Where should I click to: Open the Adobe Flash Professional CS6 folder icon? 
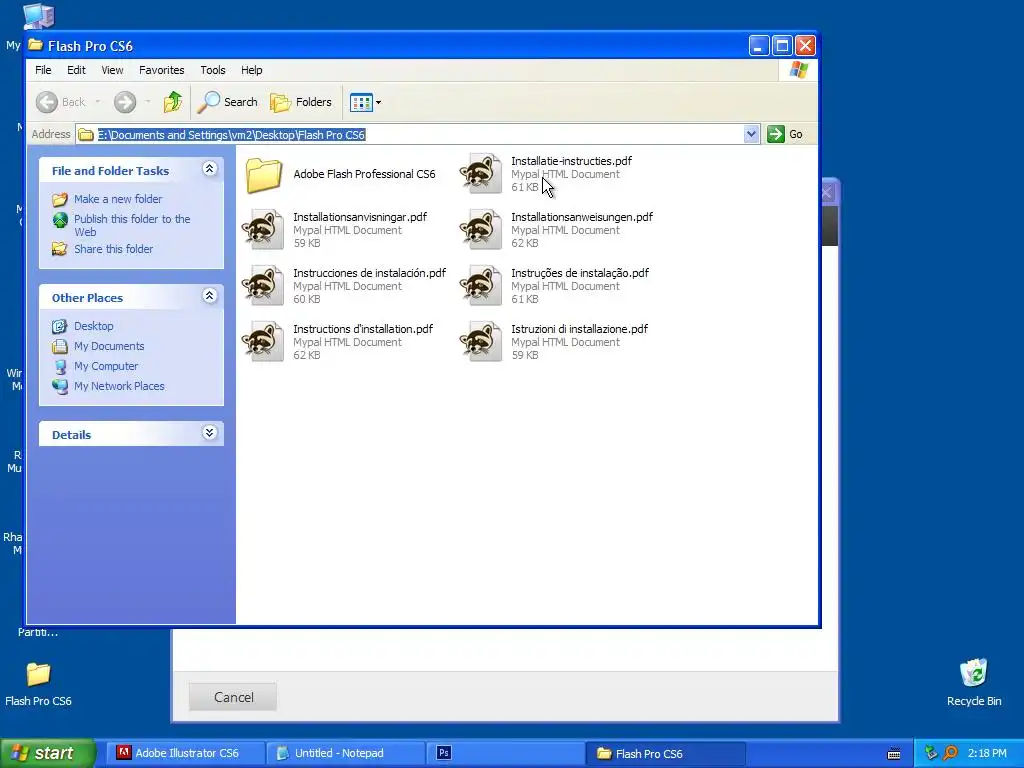[x=264, y=174]
